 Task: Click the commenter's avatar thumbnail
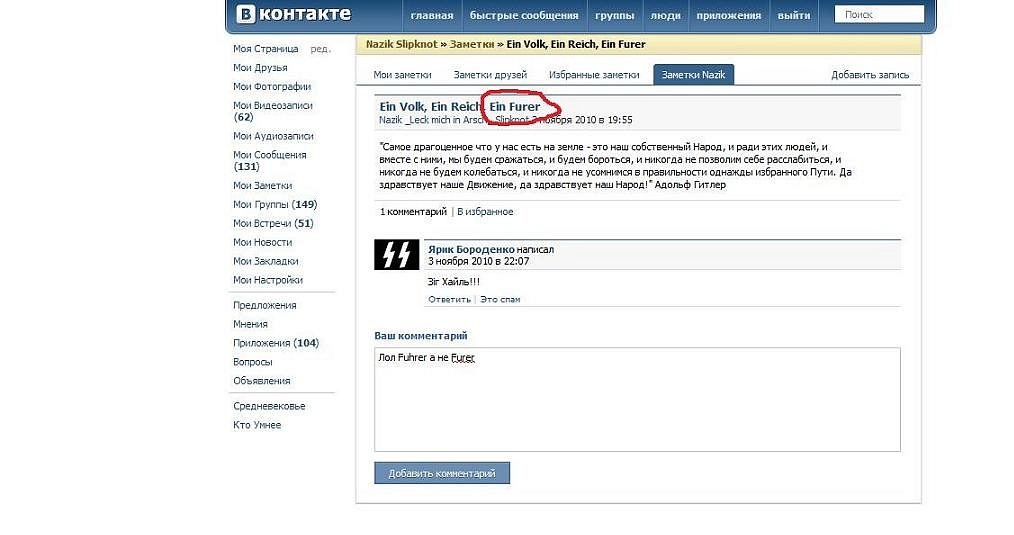point(396,255)
